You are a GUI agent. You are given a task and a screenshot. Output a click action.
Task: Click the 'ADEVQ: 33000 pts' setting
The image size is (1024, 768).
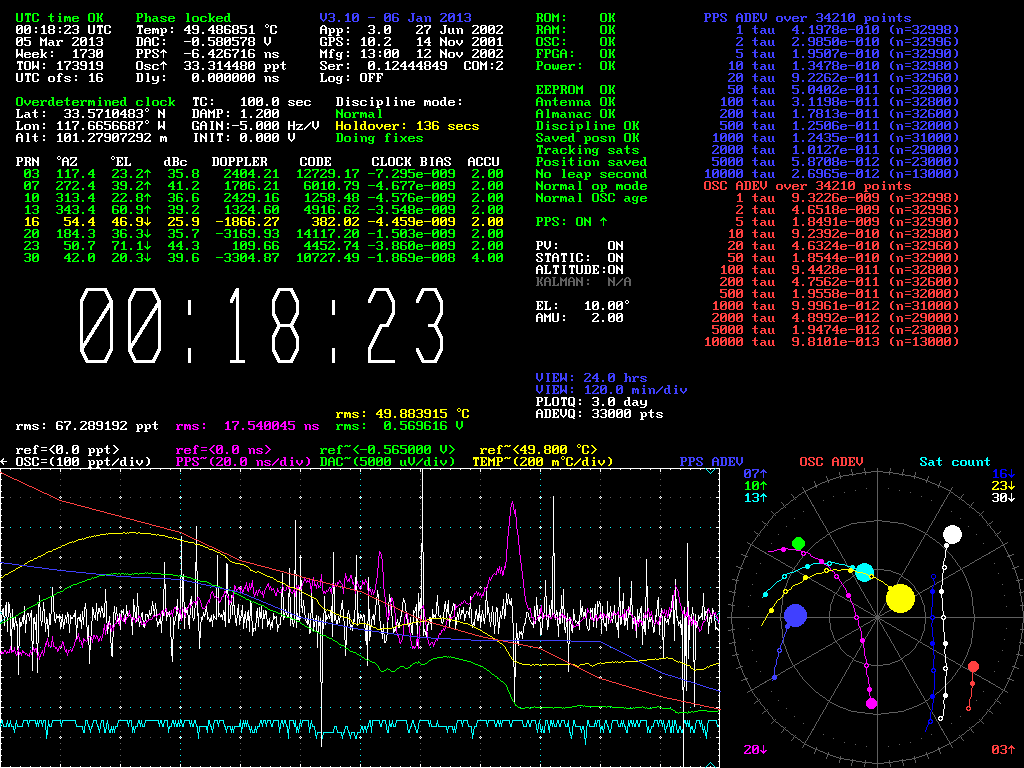(x=599, y=414)
